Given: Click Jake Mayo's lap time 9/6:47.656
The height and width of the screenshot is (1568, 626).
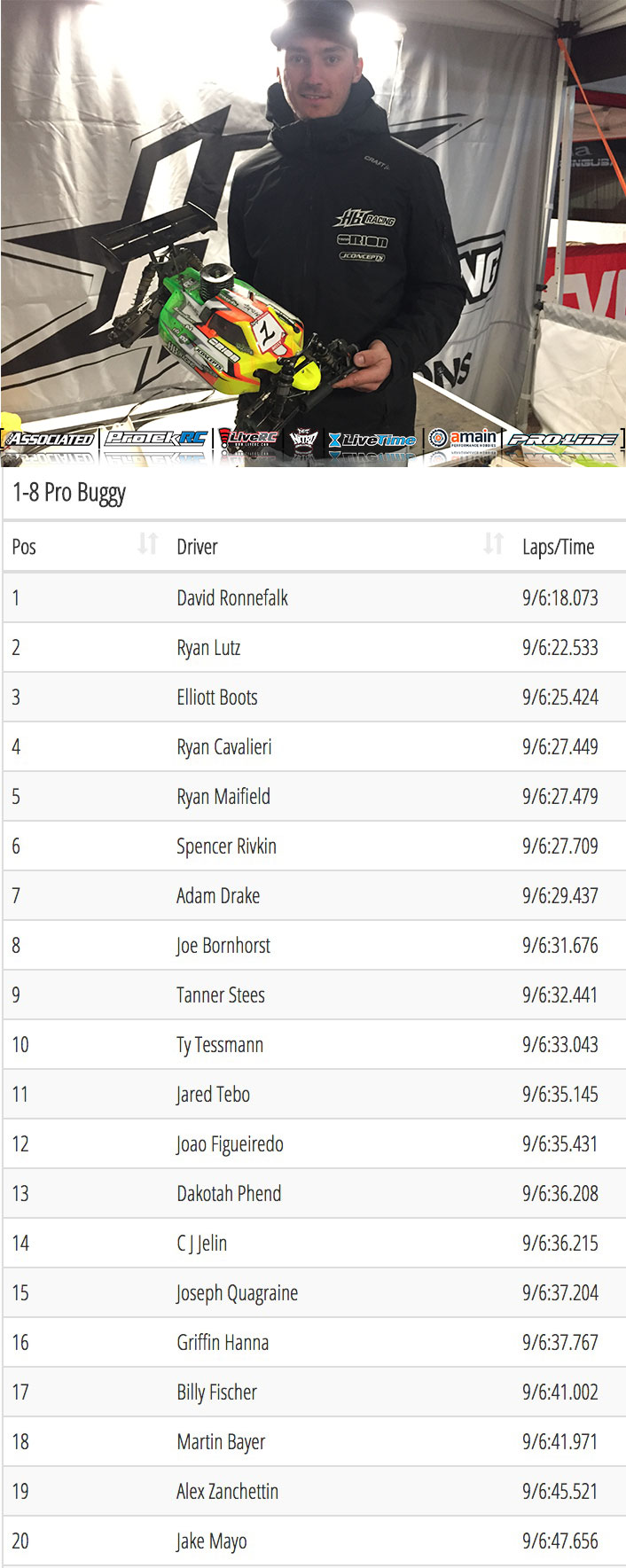Looking at the screenshot, I should (560, 1541).
